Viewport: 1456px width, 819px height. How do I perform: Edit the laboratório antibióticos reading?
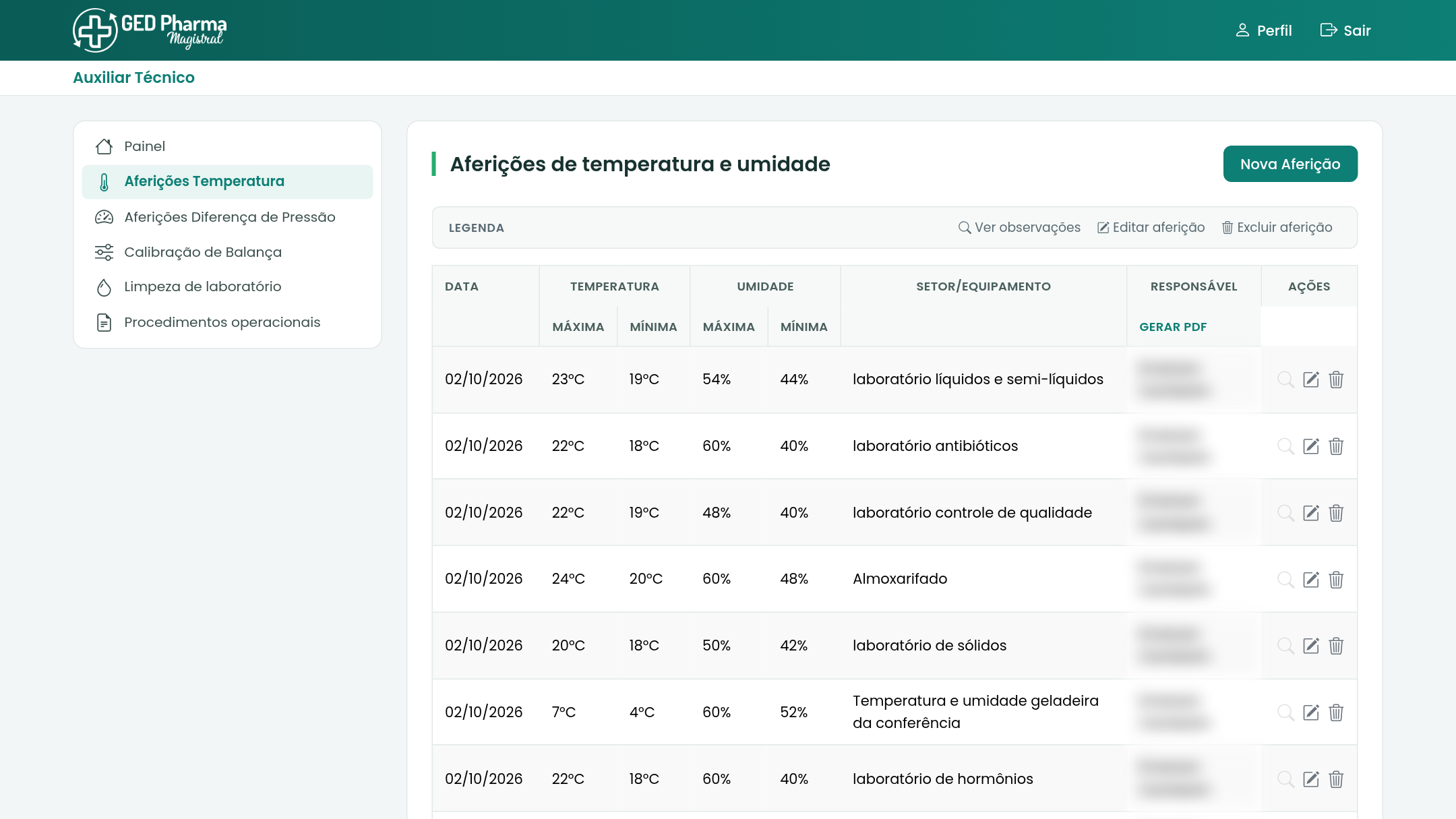[x=1311, y=446]
